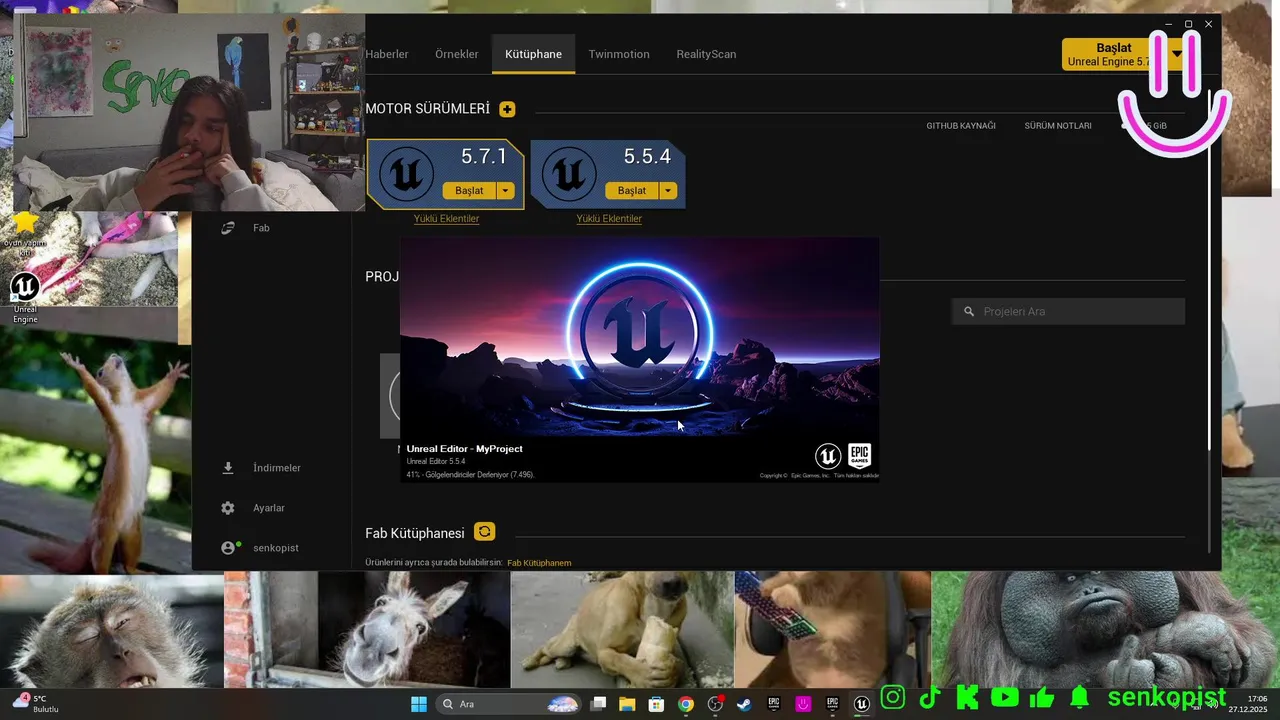Expand launch options dropdown for 5.7.1
Screen dimensions: 1280x720
506,190
